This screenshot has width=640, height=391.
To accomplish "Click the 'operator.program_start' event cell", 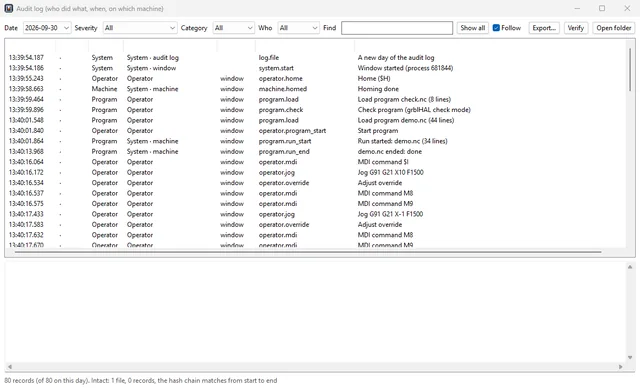I will click(x=292, y=131).
